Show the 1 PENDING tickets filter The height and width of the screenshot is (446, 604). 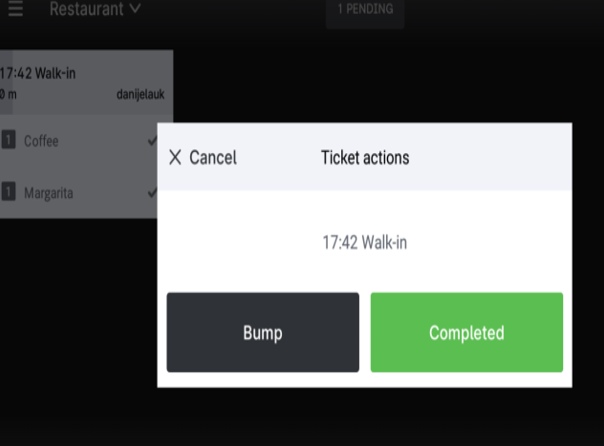tap(365, 10)
